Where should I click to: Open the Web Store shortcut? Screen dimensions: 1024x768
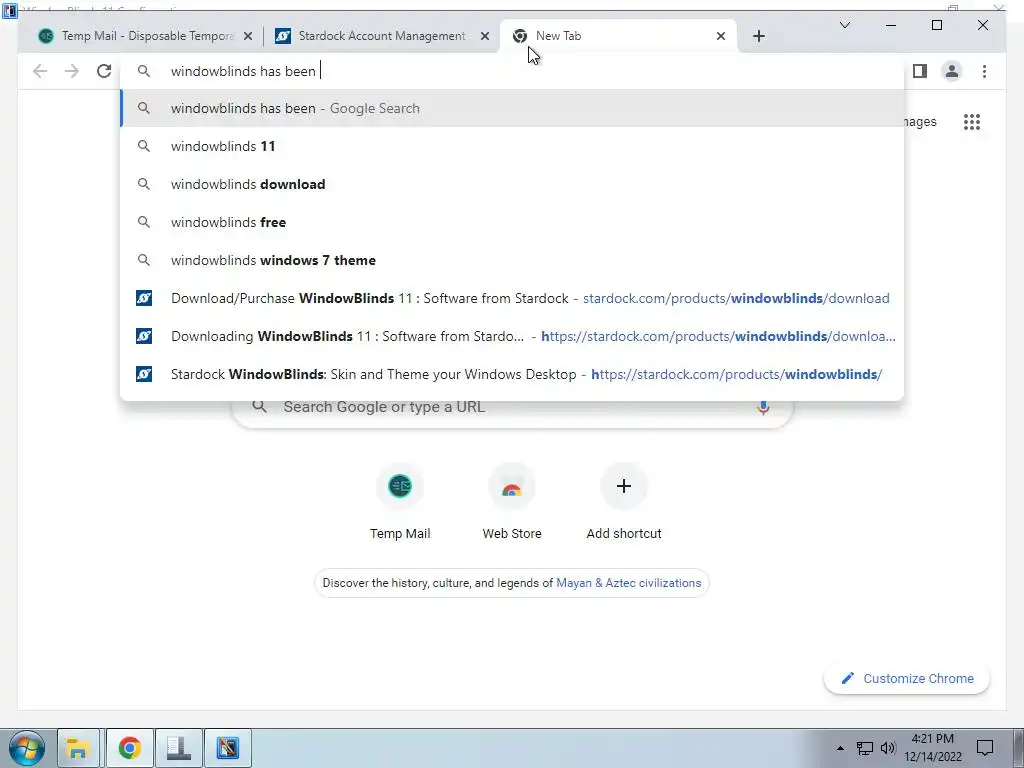tap(512, 502)
